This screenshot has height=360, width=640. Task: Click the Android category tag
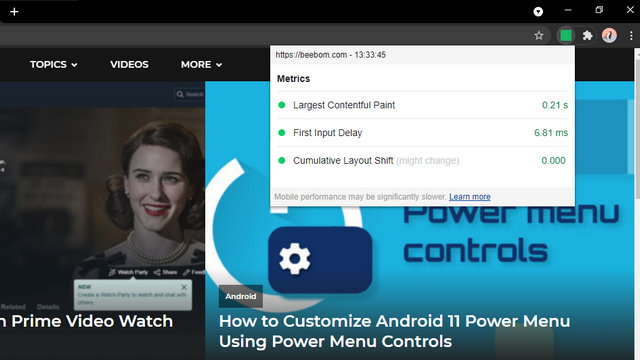click(x=241, y=296)
